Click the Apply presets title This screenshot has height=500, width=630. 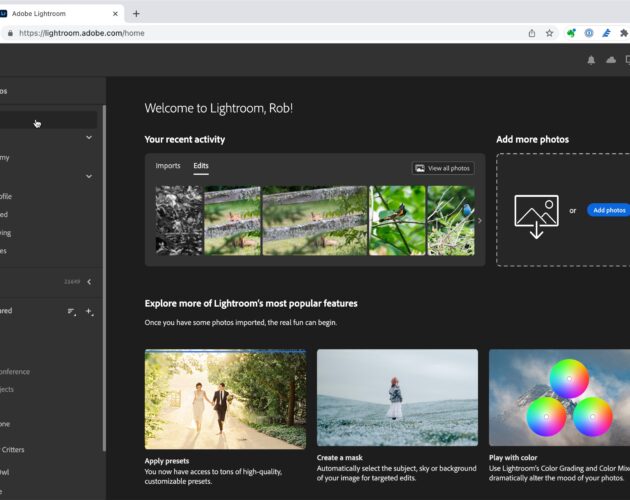click(x=167, y=461)
